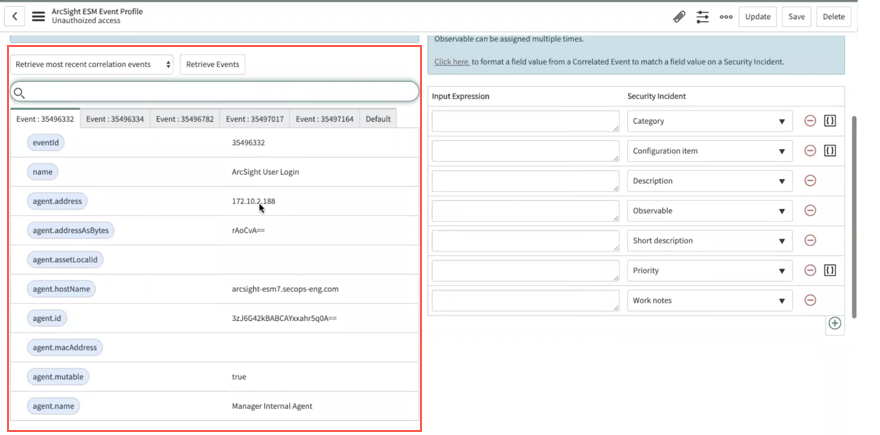Click the value 'ArcSight User Login'
The width and height of the screenshot is (880, 435).
point(265,172)
